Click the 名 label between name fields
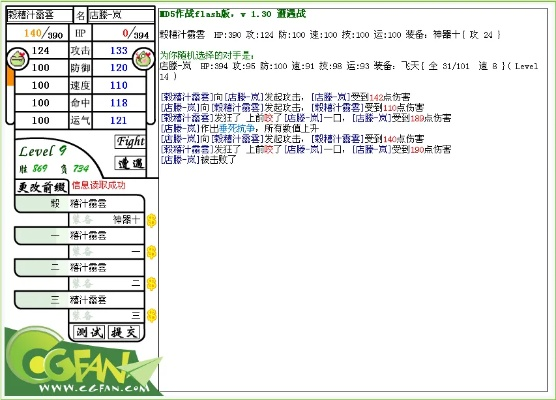This screenshot has width=556, height=400. click(x=80, y=15)
